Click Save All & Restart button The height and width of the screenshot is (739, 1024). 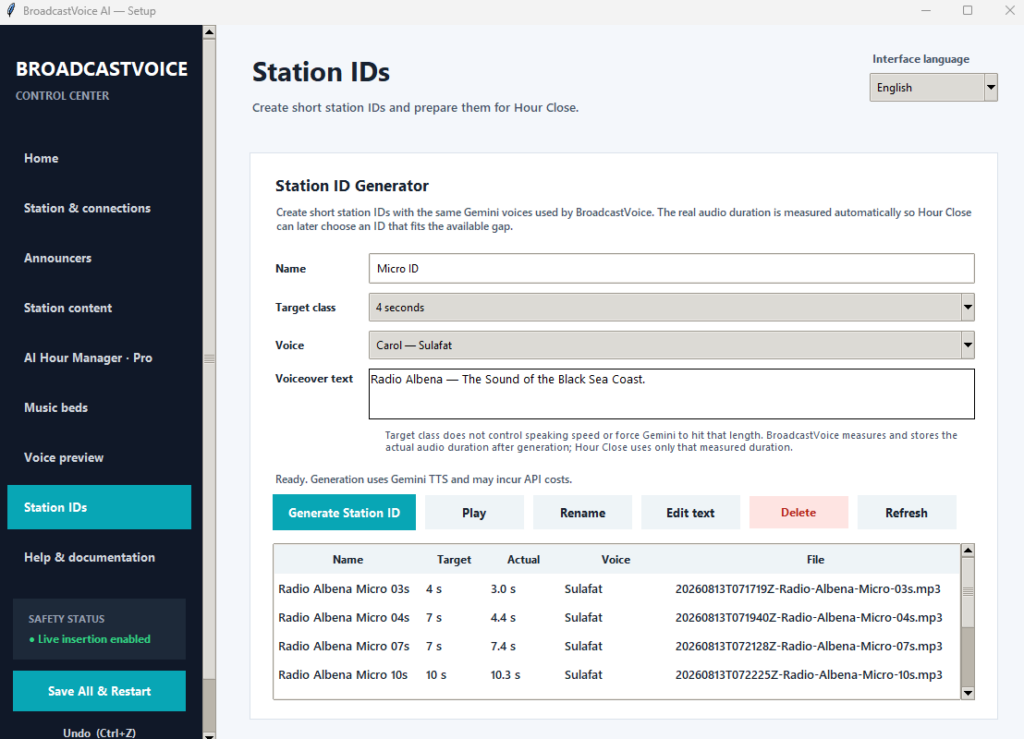pos(99,691)
